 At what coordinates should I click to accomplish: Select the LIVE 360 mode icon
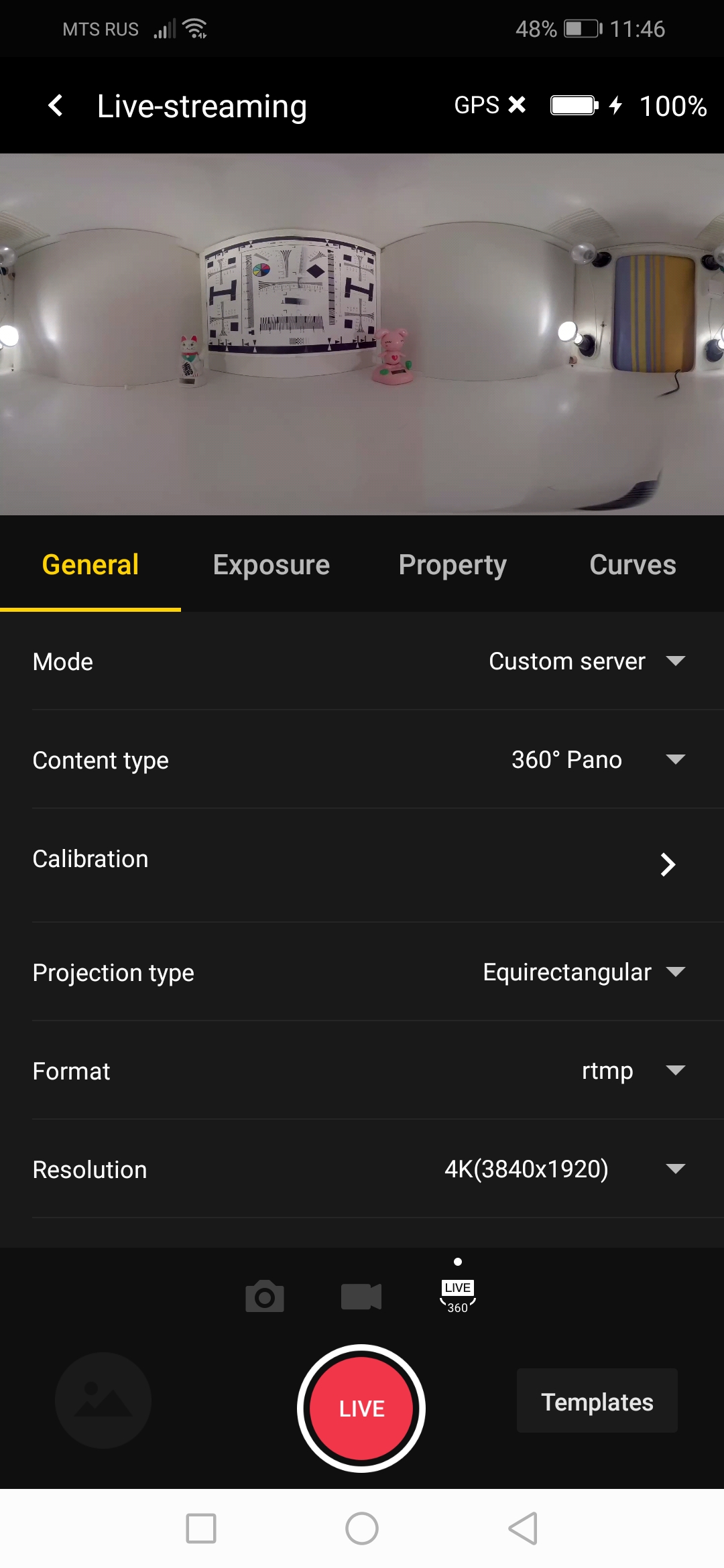[x=458, y=1297]
